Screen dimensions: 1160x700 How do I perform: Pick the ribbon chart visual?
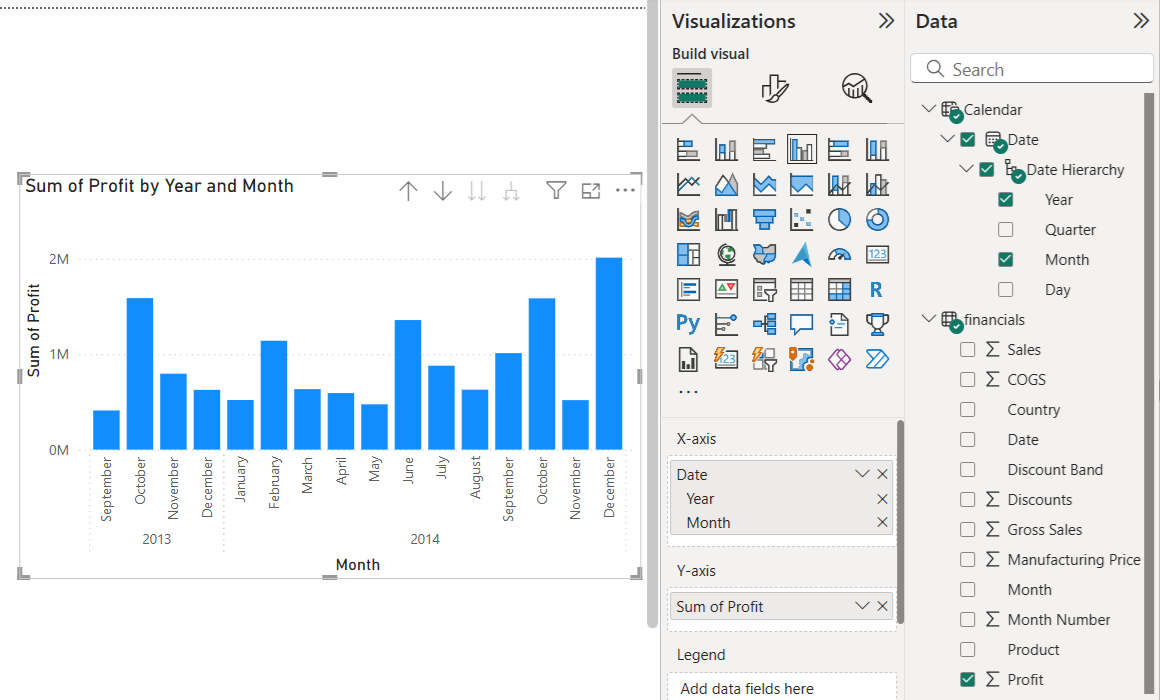point(688,219)
